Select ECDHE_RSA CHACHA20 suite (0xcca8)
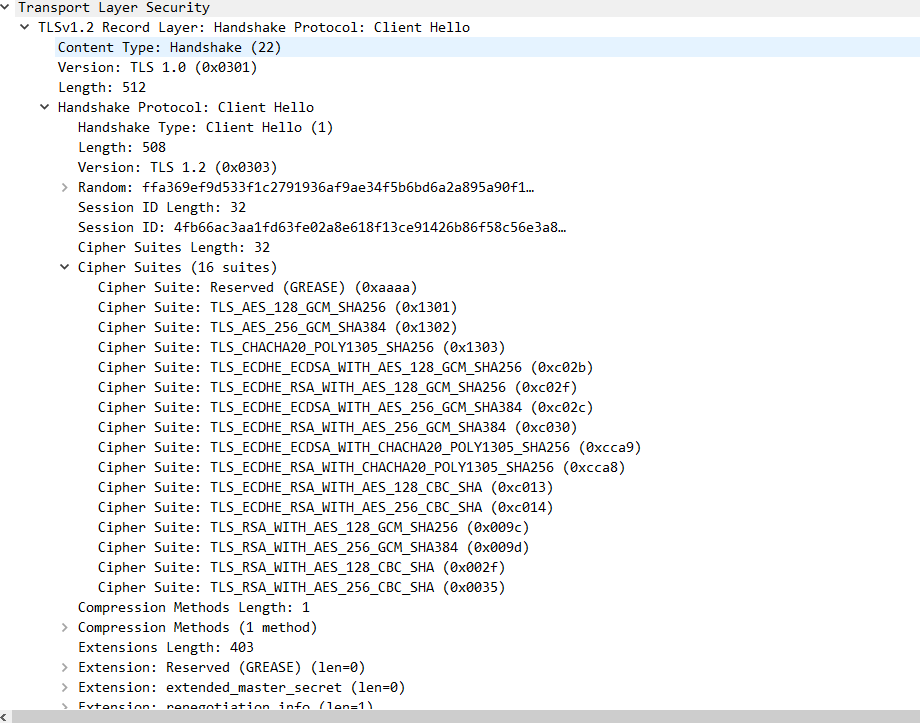Viewport: 920px width, 723px height. coord(361,467)
